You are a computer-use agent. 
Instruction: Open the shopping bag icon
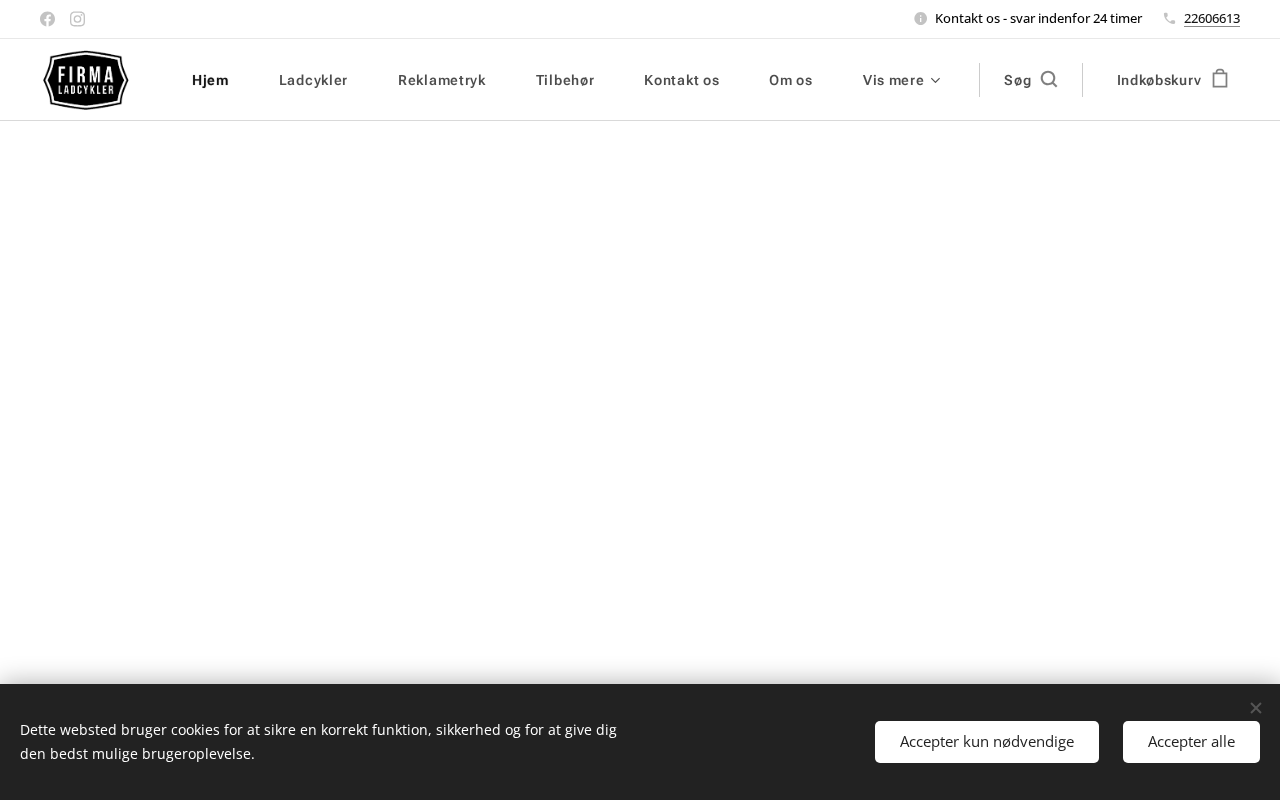(1220, 78)
